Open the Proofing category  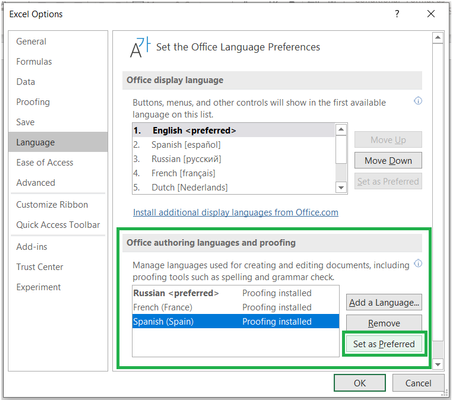pyautogui.click(x=58, y=102)
